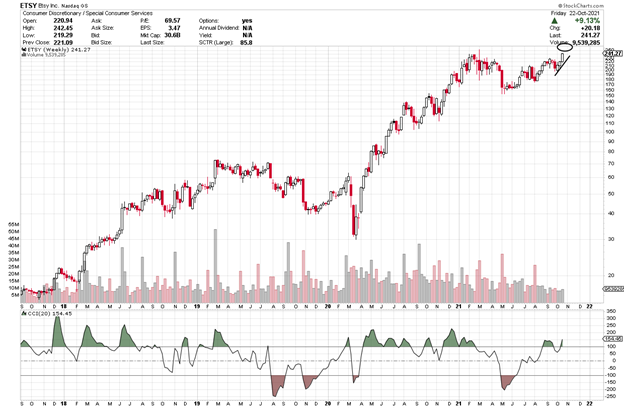Click the Low value 219.29
This screenshot has width=624, height=408.
pos(63,35)
